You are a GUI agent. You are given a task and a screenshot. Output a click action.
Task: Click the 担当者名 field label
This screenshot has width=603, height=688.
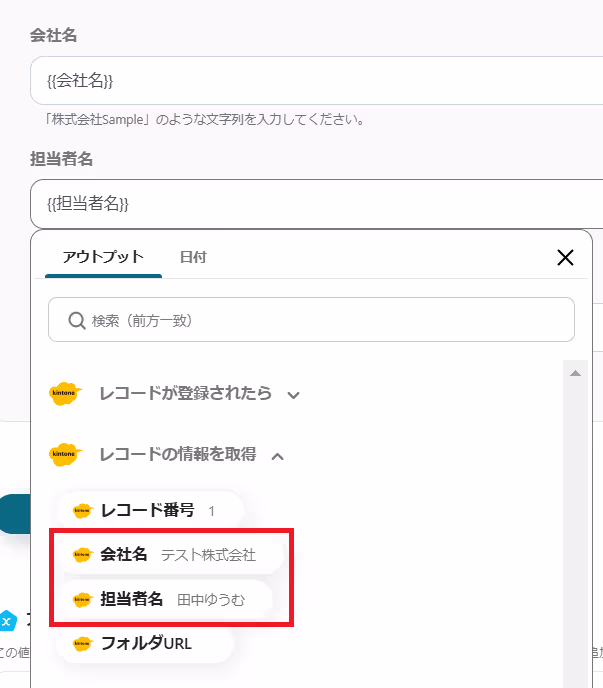(61, 159)
